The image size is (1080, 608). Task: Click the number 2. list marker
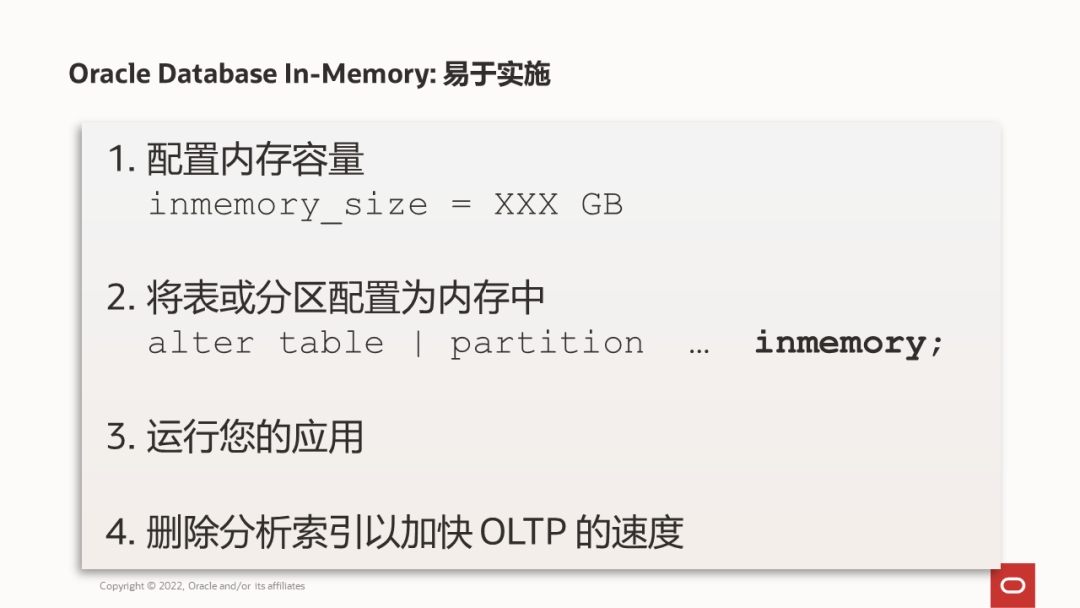pyautogui.click(x=121, y=298)
